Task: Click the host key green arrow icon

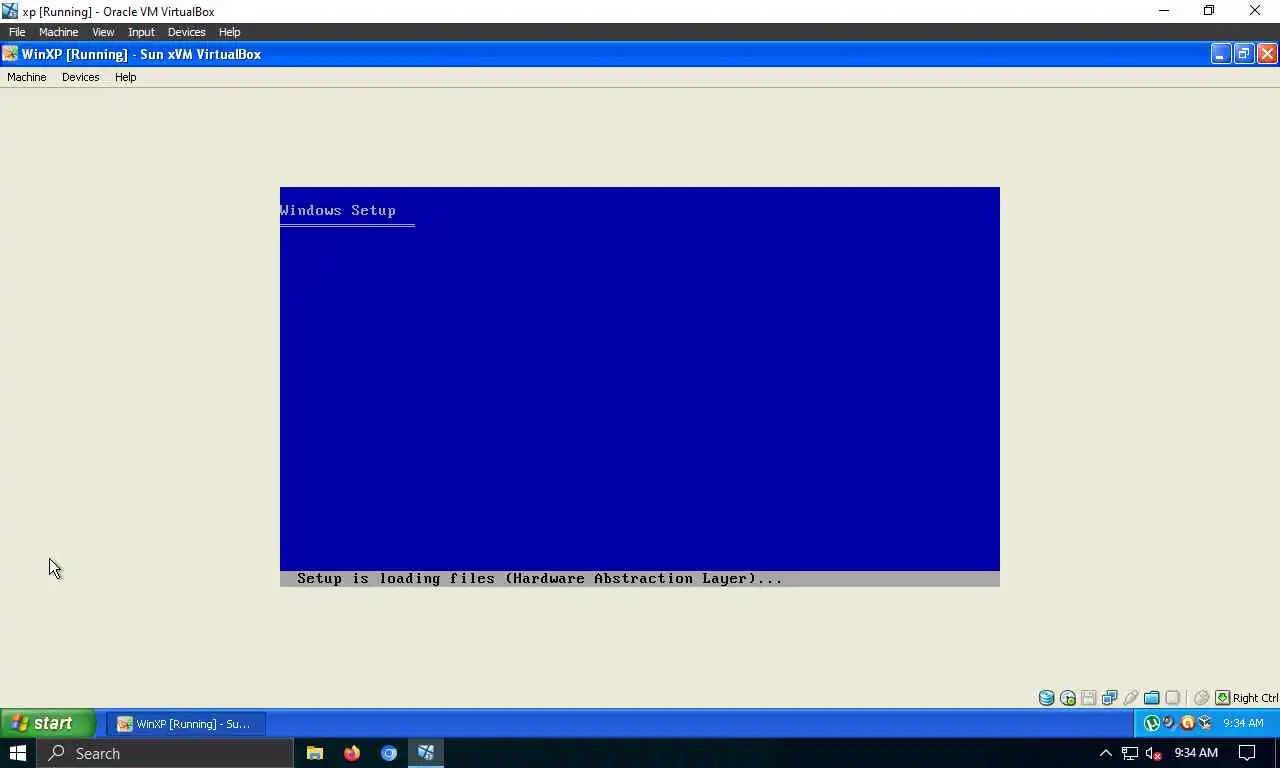Action: [x=1223, y=698]
